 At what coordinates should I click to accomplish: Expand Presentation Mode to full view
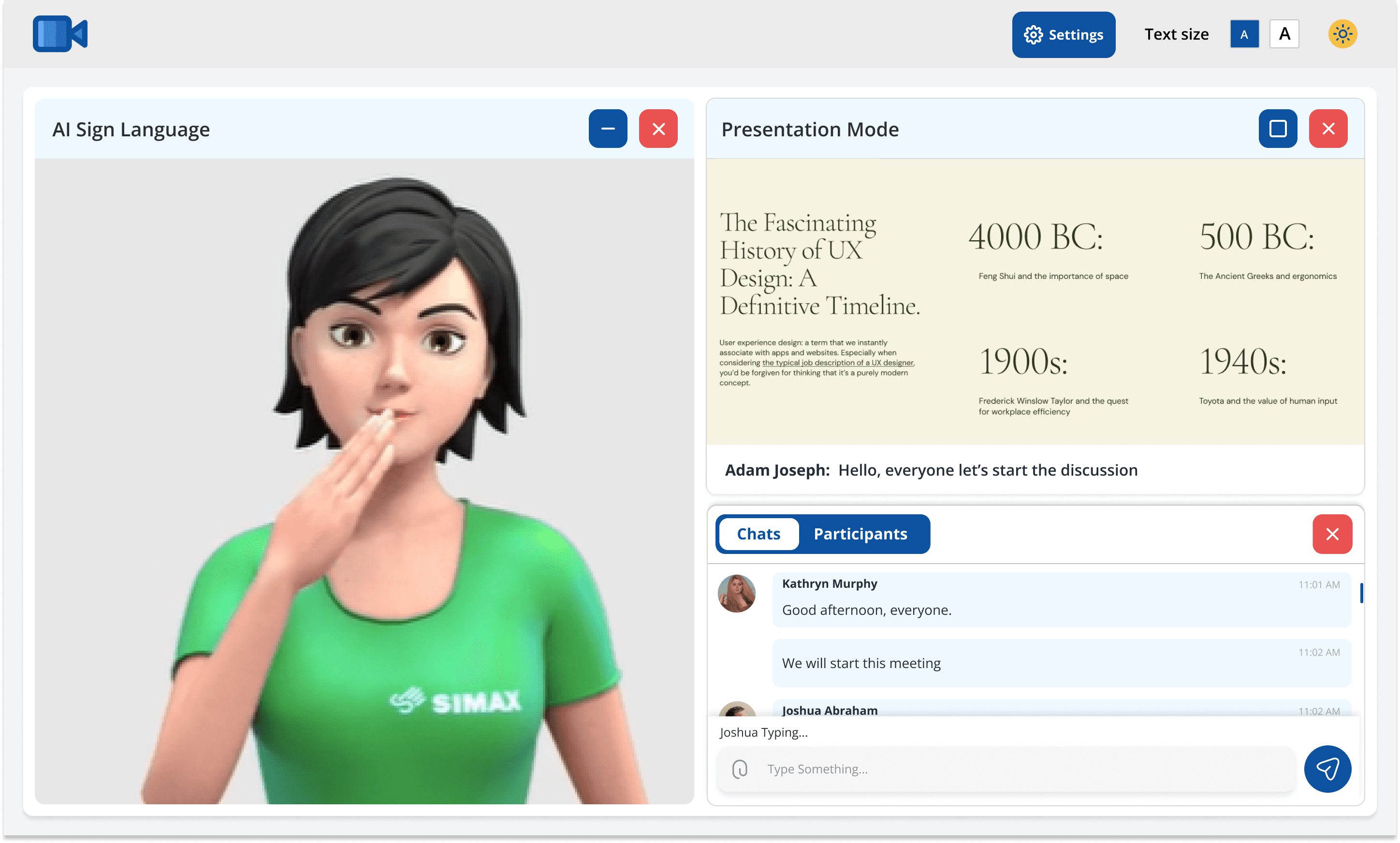[1277, 129]
